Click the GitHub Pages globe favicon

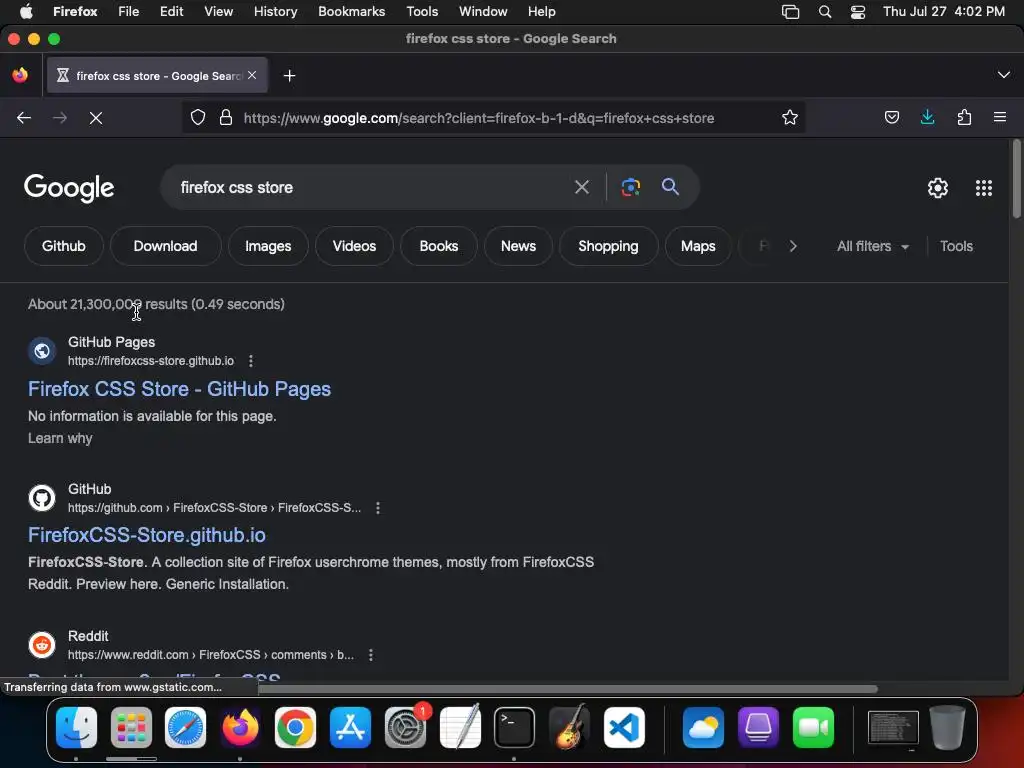coord(42,351)
